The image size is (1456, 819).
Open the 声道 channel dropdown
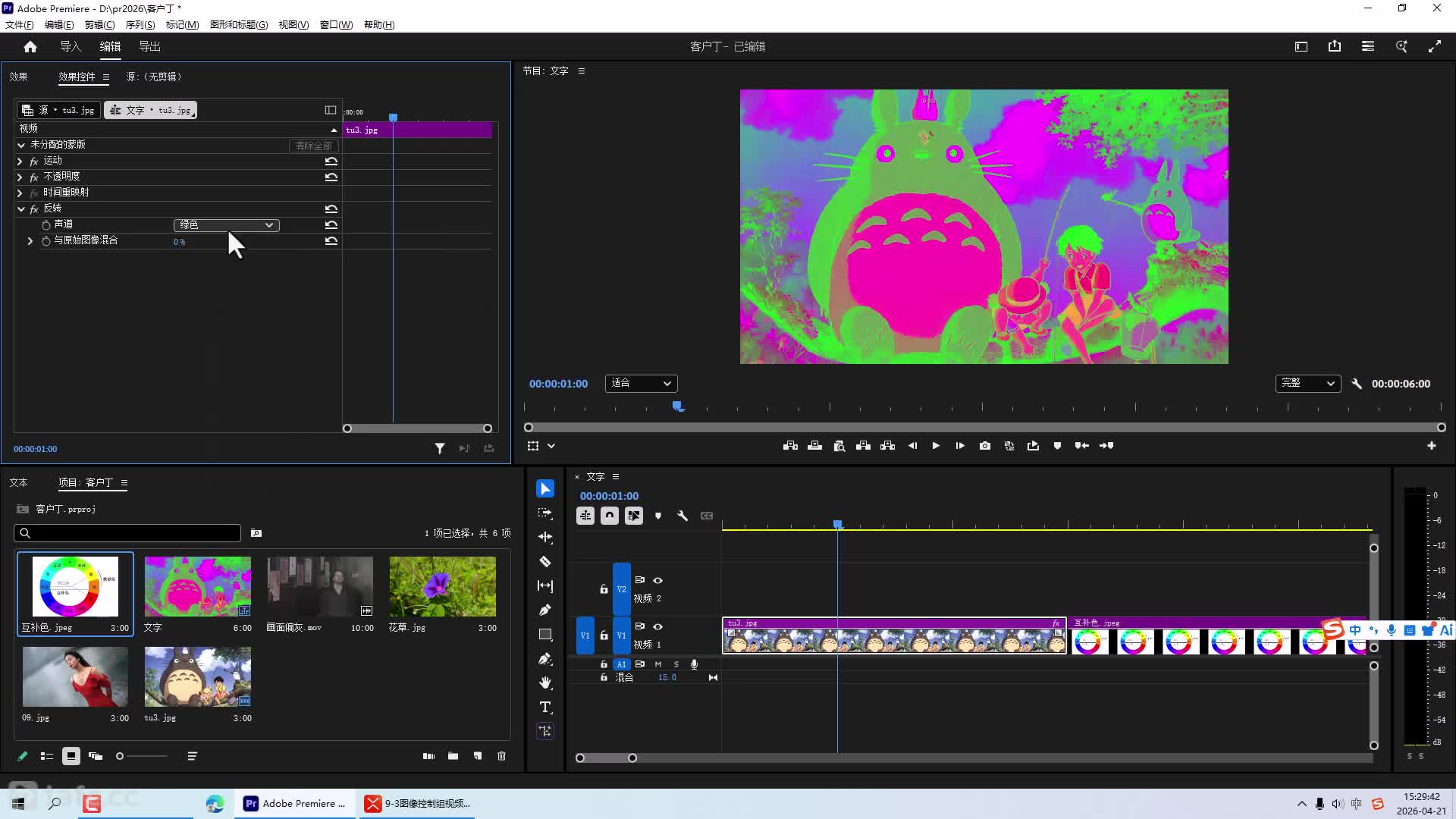pos(227,225)
